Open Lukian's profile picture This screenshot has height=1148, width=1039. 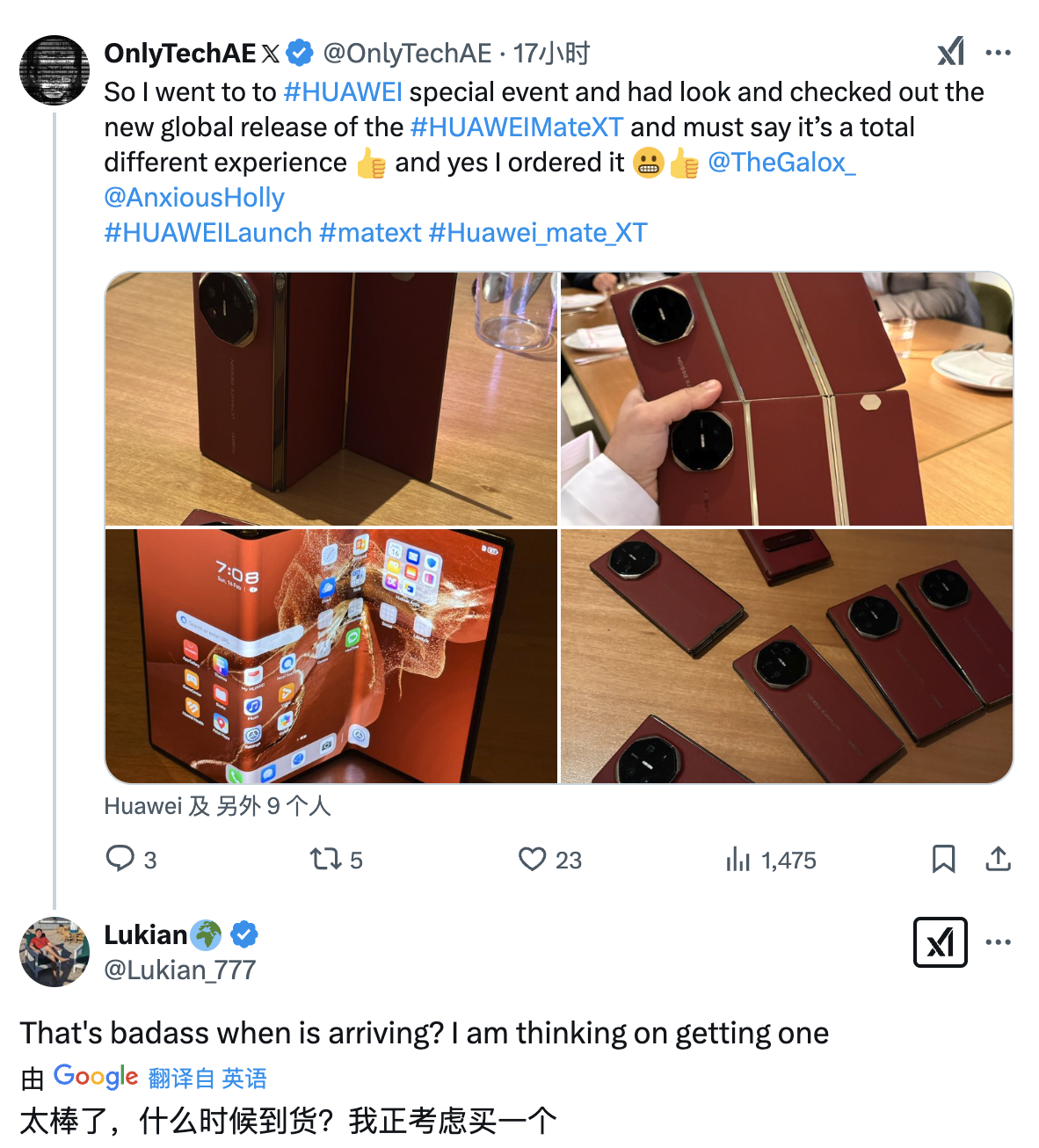[x=54, y=952]
